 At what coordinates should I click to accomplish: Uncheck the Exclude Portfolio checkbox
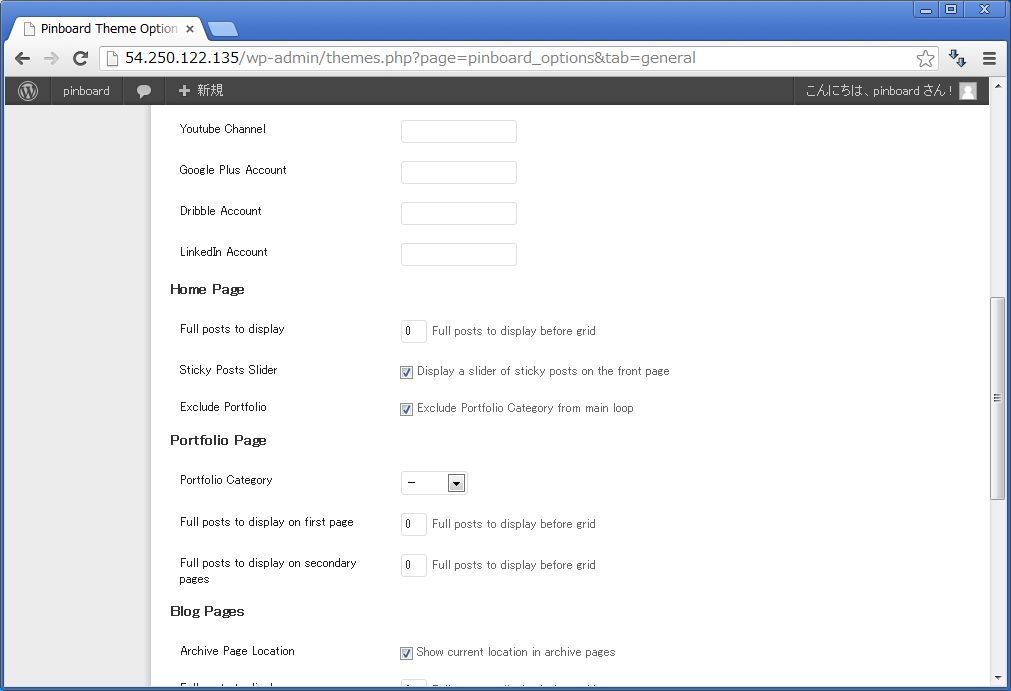click(406, 409)
